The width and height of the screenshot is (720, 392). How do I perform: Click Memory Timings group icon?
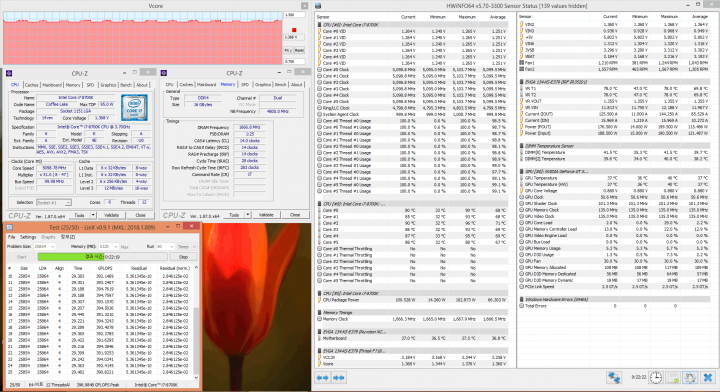click(320, 312)
